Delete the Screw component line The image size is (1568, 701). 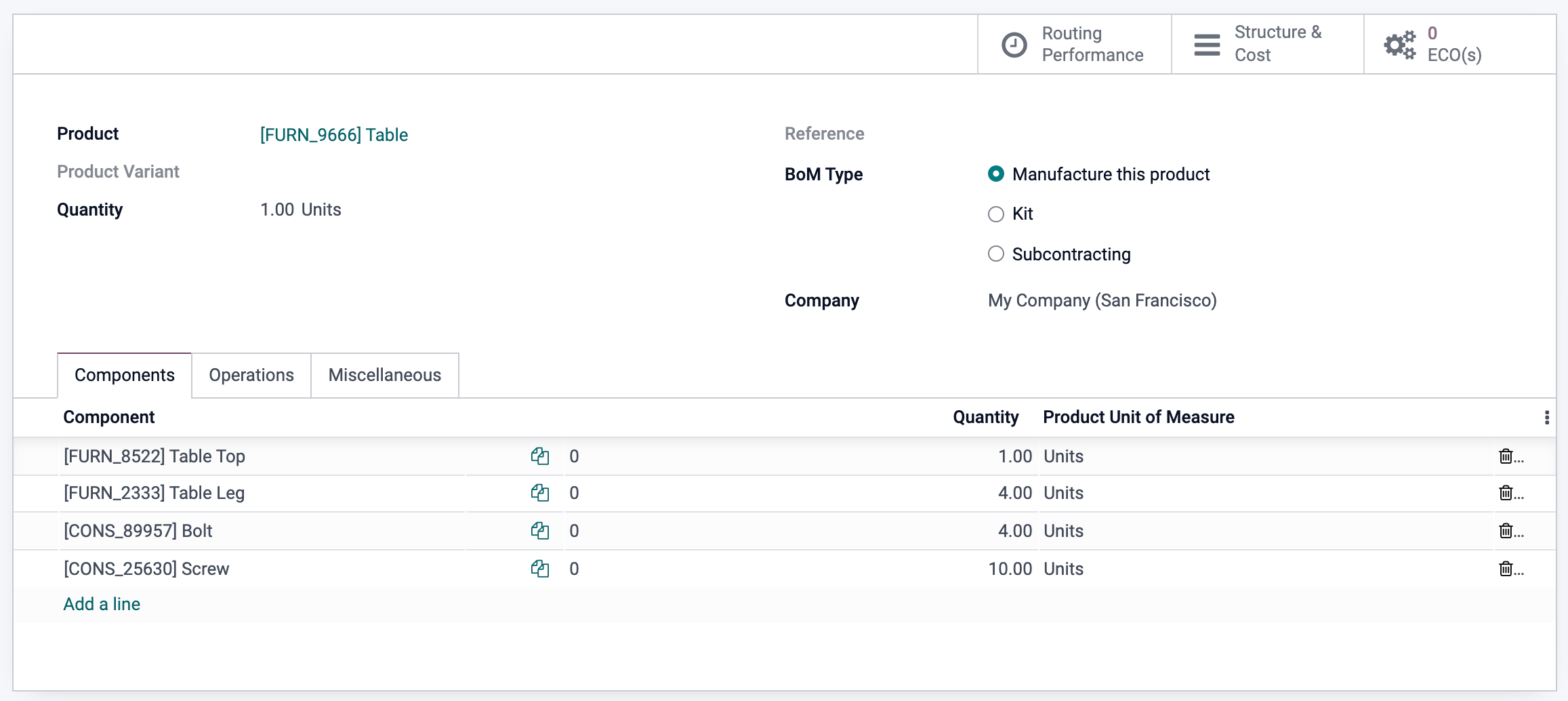coord(1506,569)
